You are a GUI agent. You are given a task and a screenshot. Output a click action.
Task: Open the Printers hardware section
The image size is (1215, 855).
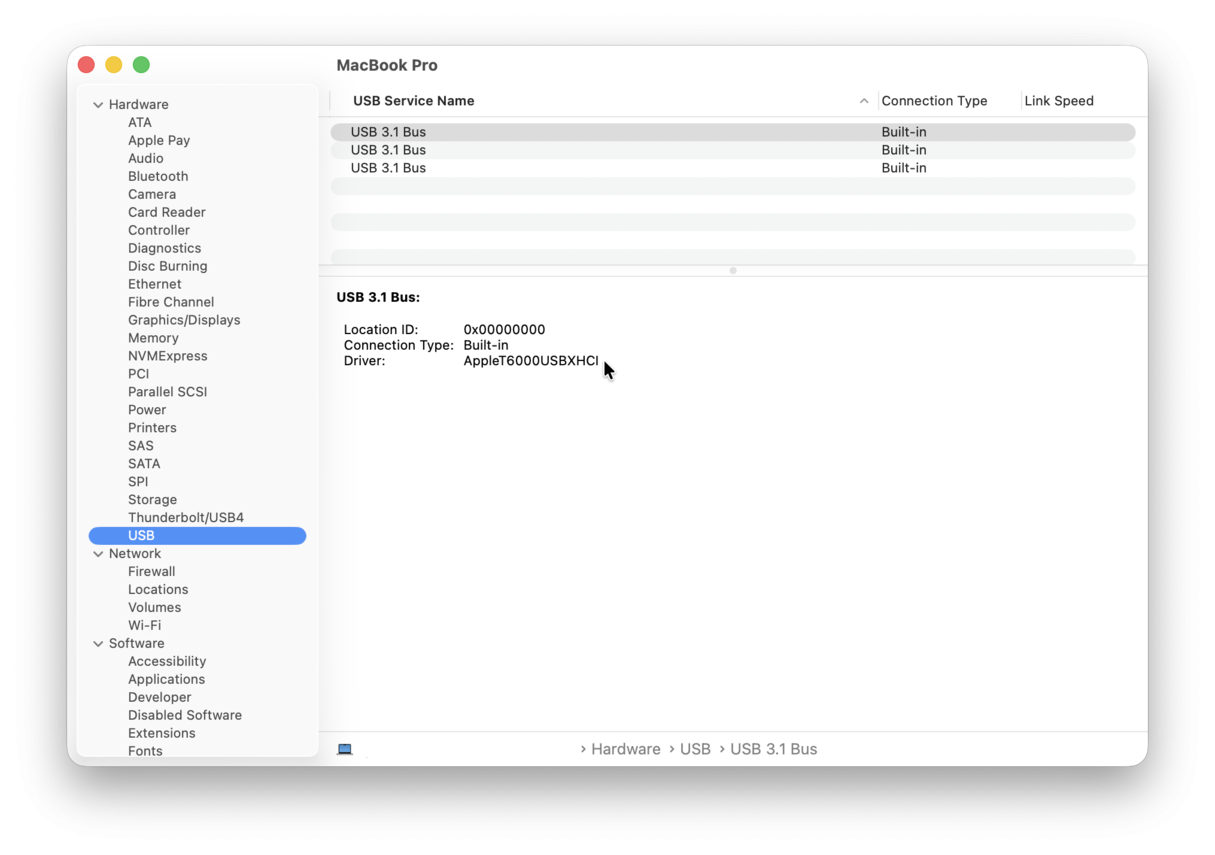coord(152,427)
